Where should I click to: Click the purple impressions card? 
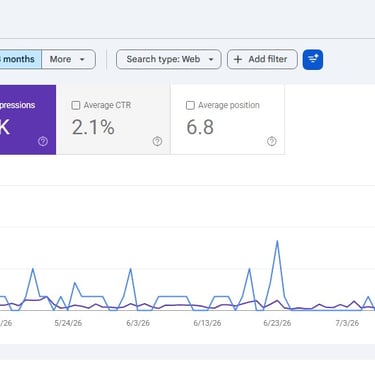pos(28,119)
